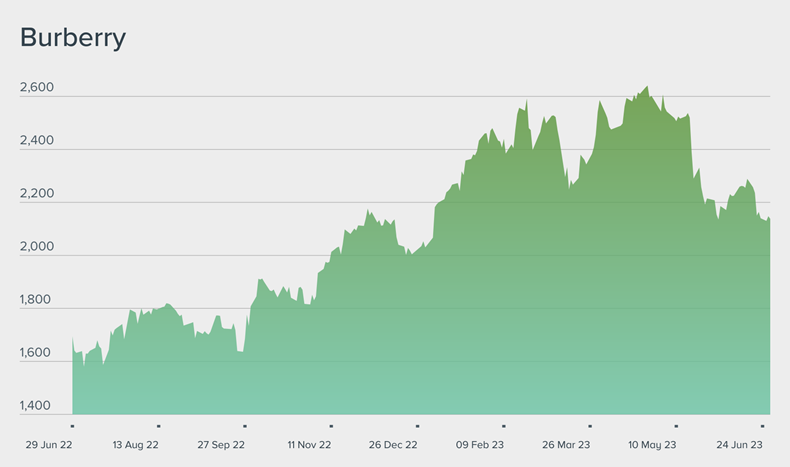
Task: Select the 09 Feb 23 date label
Action: 481,444
